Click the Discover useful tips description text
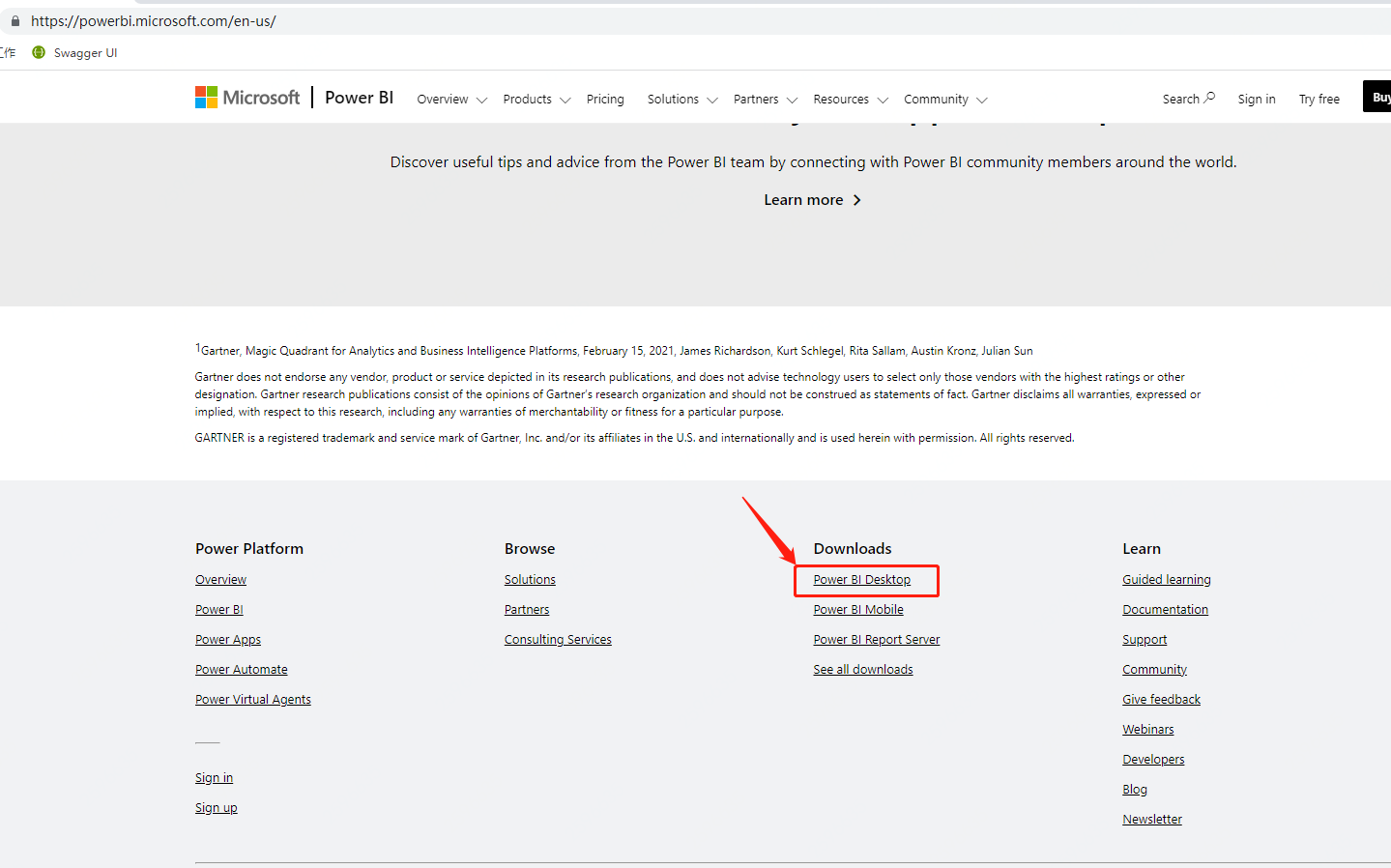Screen dimensions: 1391x868 tap(813, 162)
